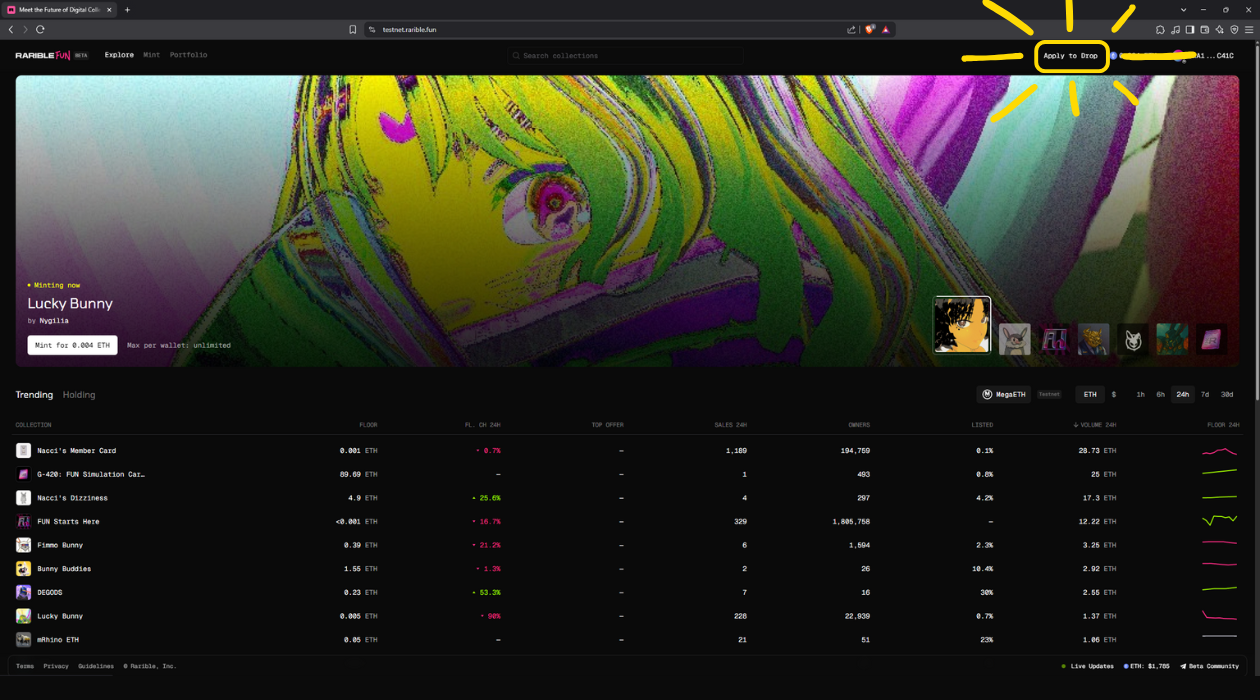Image resolution: width=1260 pixels, height=700 pixels.
Task: Click the browser address bar URL
Action: pyautogui.click(x=410, y=30)
